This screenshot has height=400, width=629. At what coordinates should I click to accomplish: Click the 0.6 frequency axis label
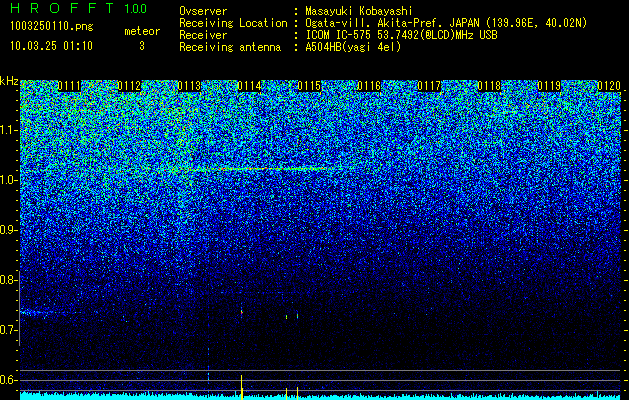[x=8, y=380]
